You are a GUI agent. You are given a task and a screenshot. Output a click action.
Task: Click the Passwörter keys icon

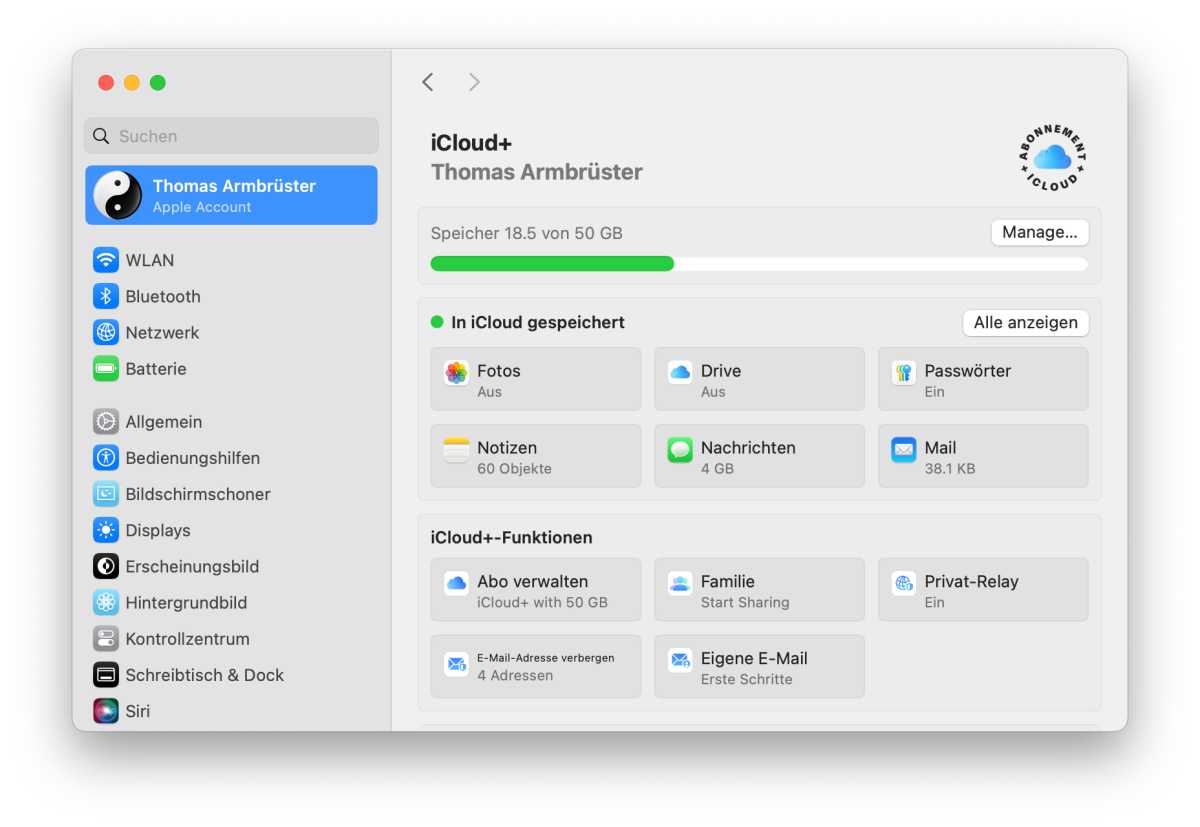click(x=904, y=373)
